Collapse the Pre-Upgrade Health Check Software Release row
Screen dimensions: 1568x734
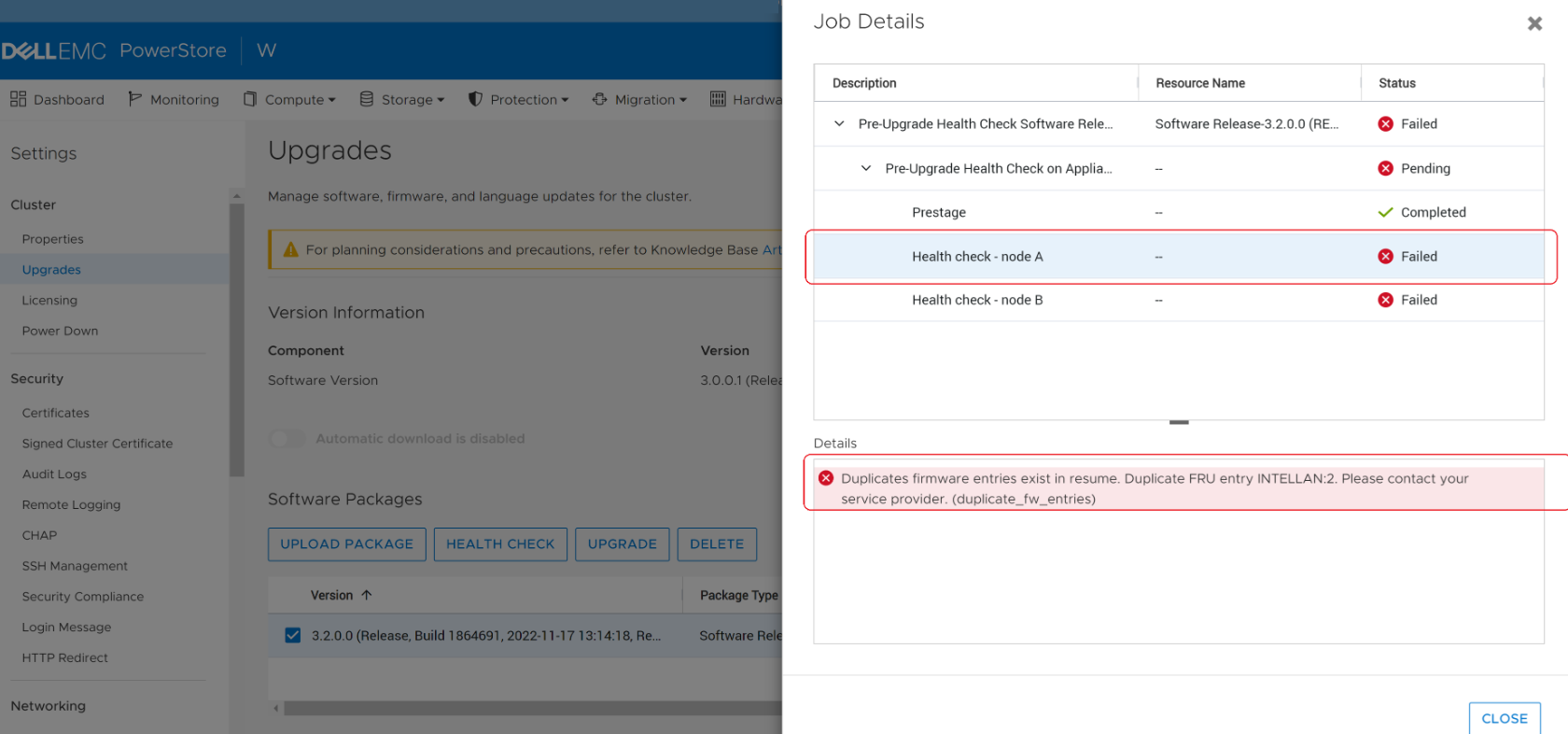point(839,123)
